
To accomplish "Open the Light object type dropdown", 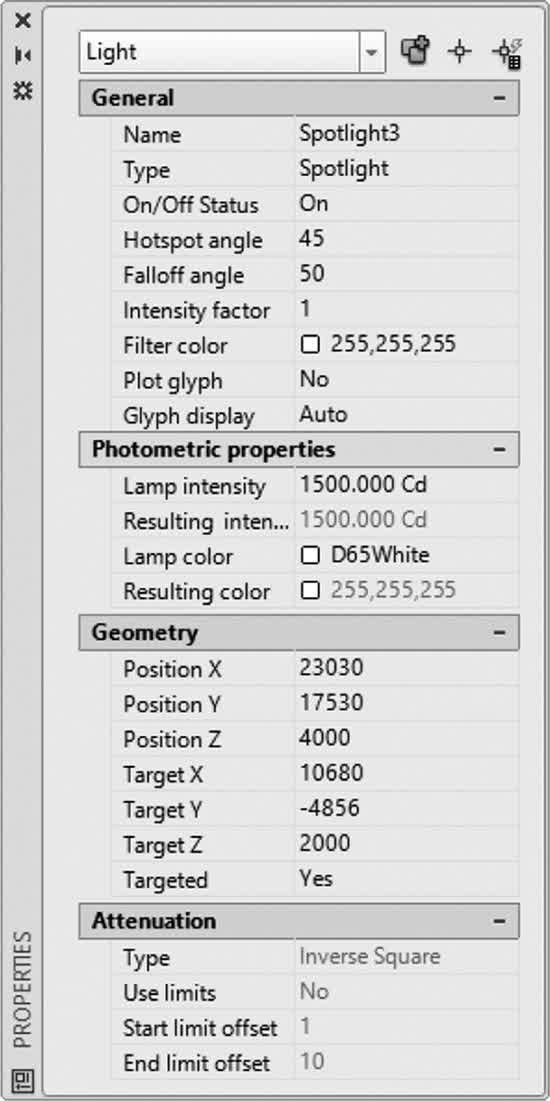I will pyautogui.click(x=372, y=52).
